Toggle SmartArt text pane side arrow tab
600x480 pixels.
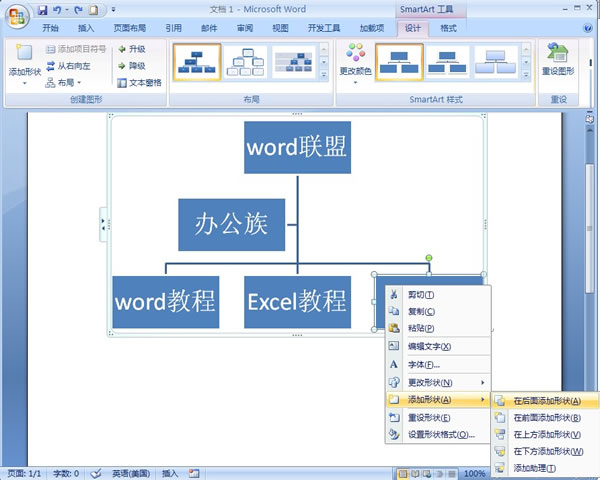pos(103,224)
